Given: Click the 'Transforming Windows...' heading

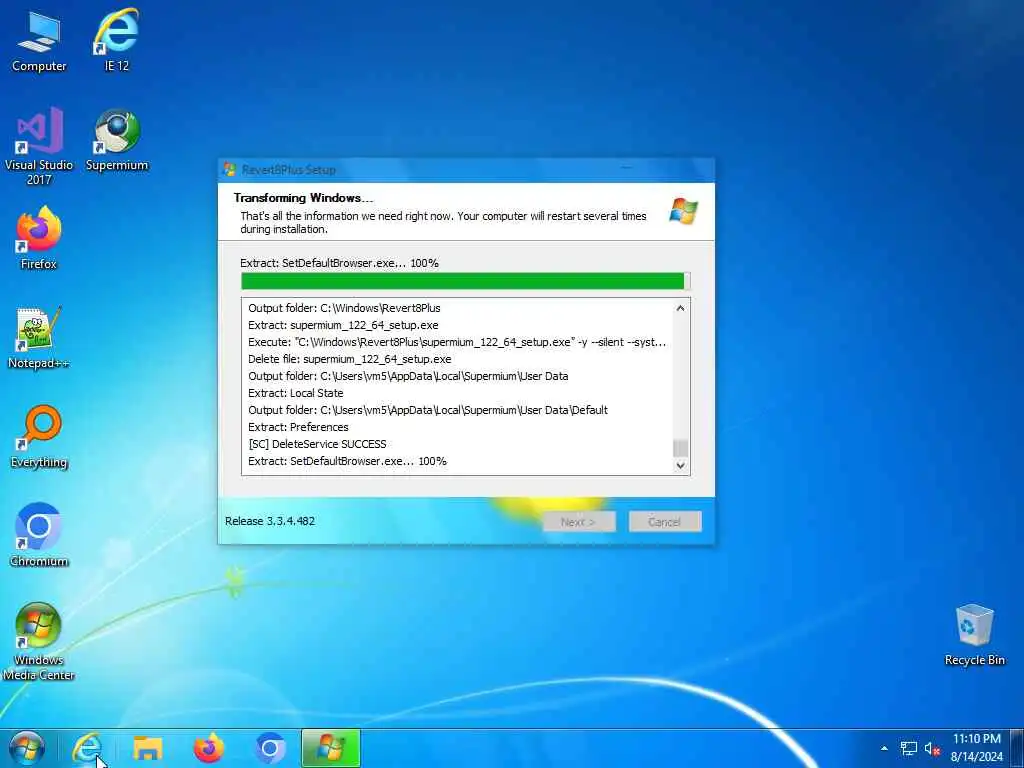Looking at the screenshot, I should point(303,198).
